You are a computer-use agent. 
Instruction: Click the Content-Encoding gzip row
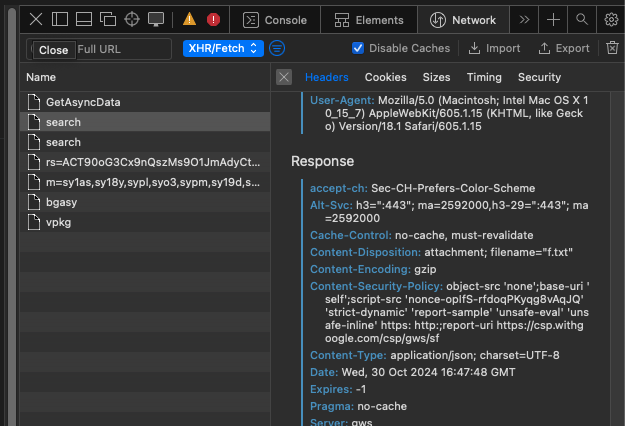[373, 269]
